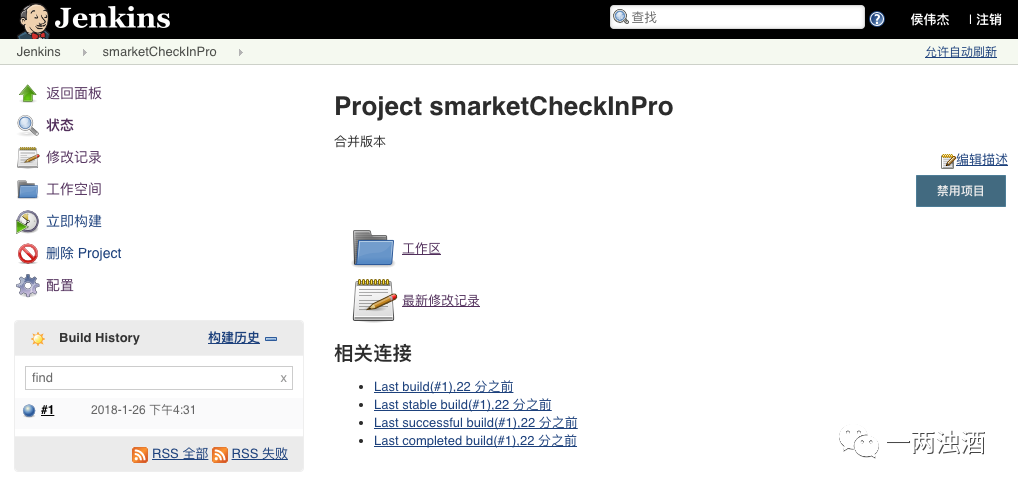Click the large latest changes notepad icon
This screenshot has width=1018, height=487.
[375, 300]
